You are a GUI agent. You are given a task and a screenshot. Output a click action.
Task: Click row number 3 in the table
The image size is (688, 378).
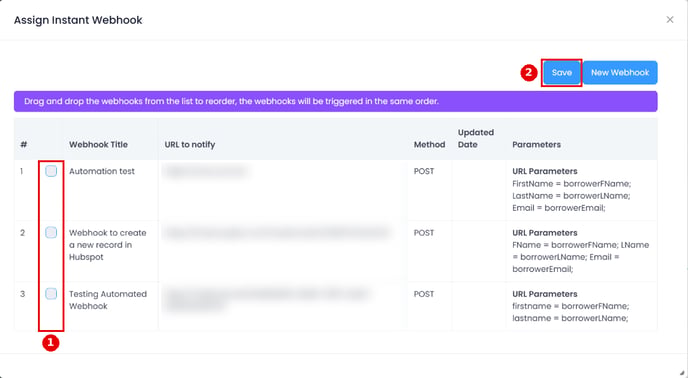(x=22, y=294)
